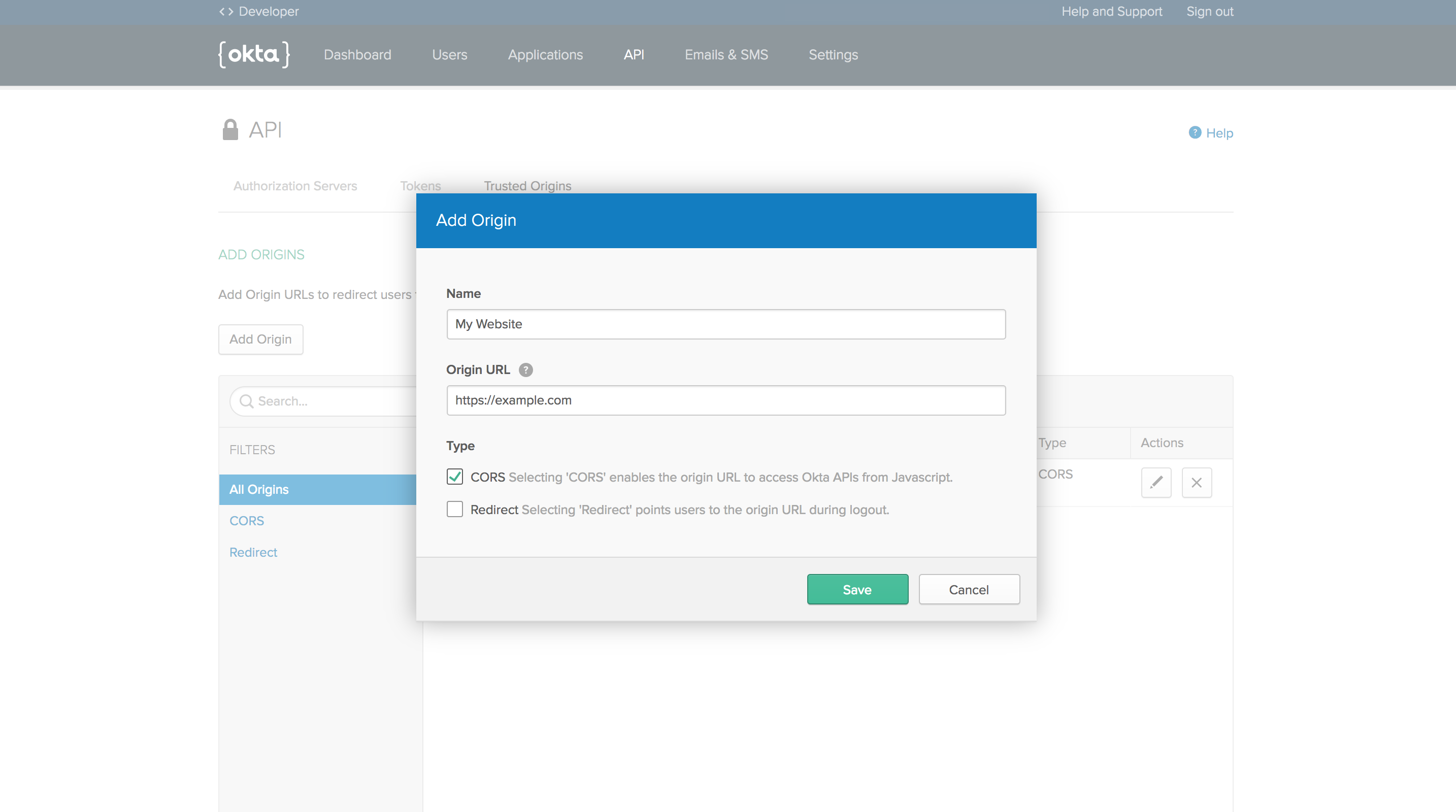This screenshot has height=812, width=1456.
Task: Click the edit pencil icon for existing origin
Action: click(1156, 481)
